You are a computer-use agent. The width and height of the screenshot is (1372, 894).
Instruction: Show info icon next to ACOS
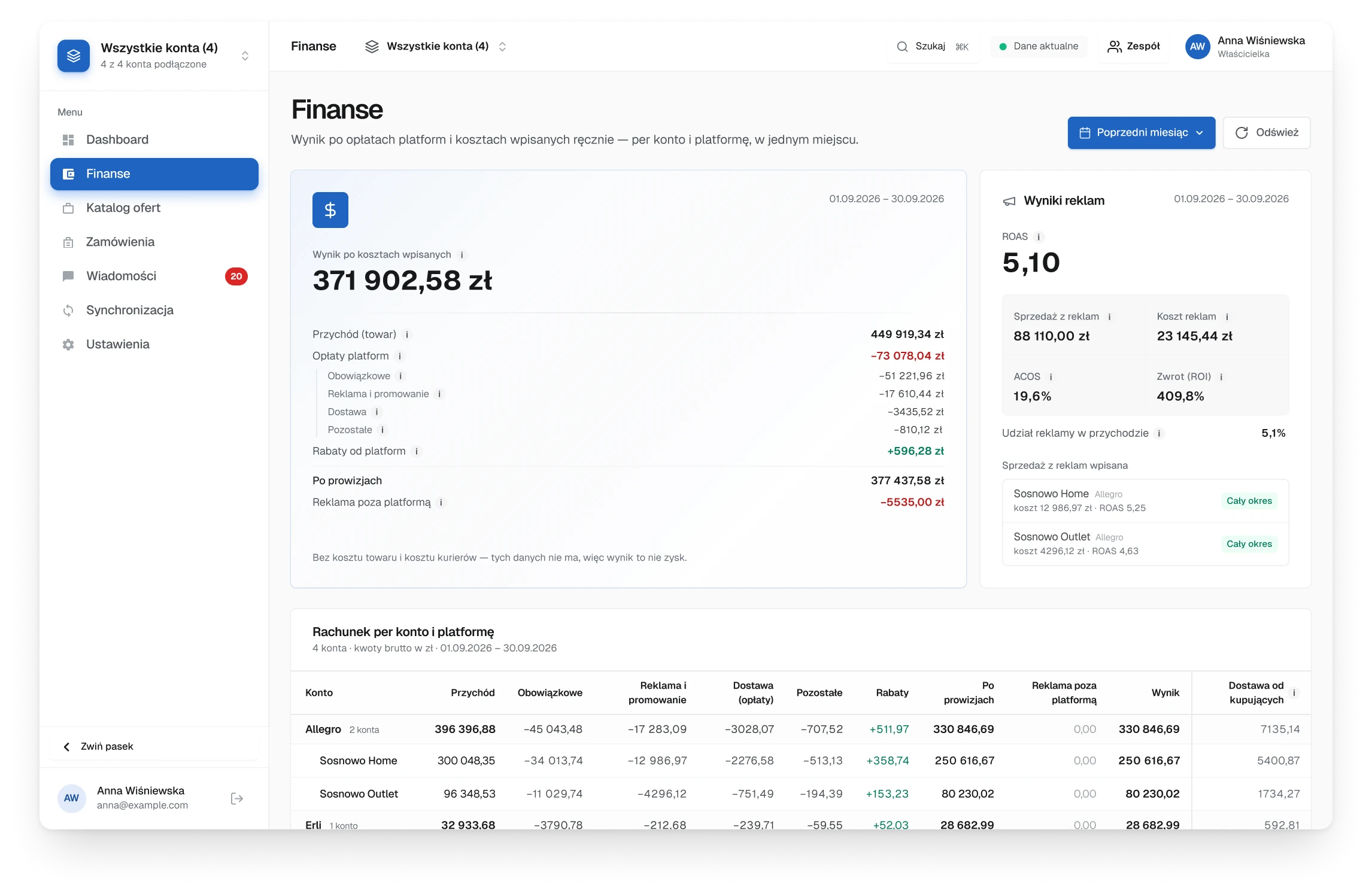coord(1051,377)
